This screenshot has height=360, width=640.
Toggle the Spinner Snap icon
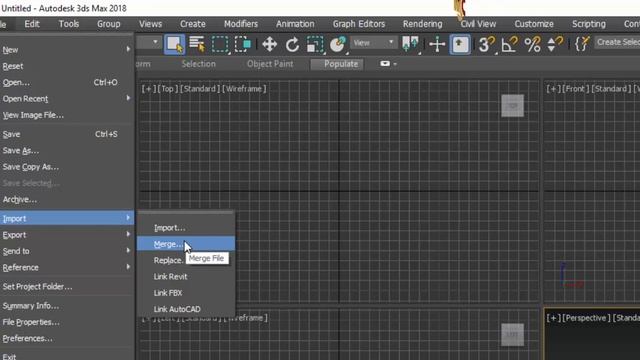point(555,44)
